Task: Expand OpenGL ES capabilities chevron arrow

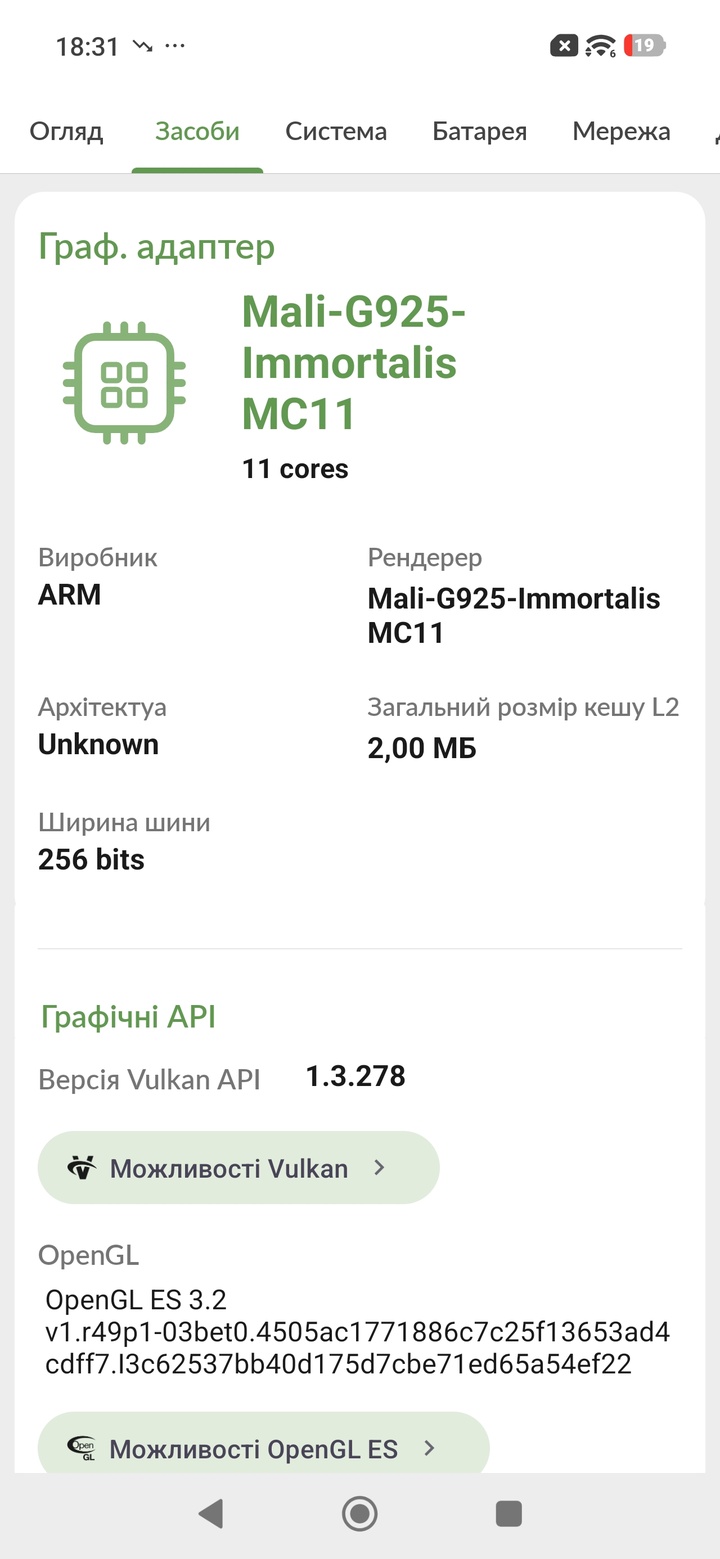Action: point(429,1448)
